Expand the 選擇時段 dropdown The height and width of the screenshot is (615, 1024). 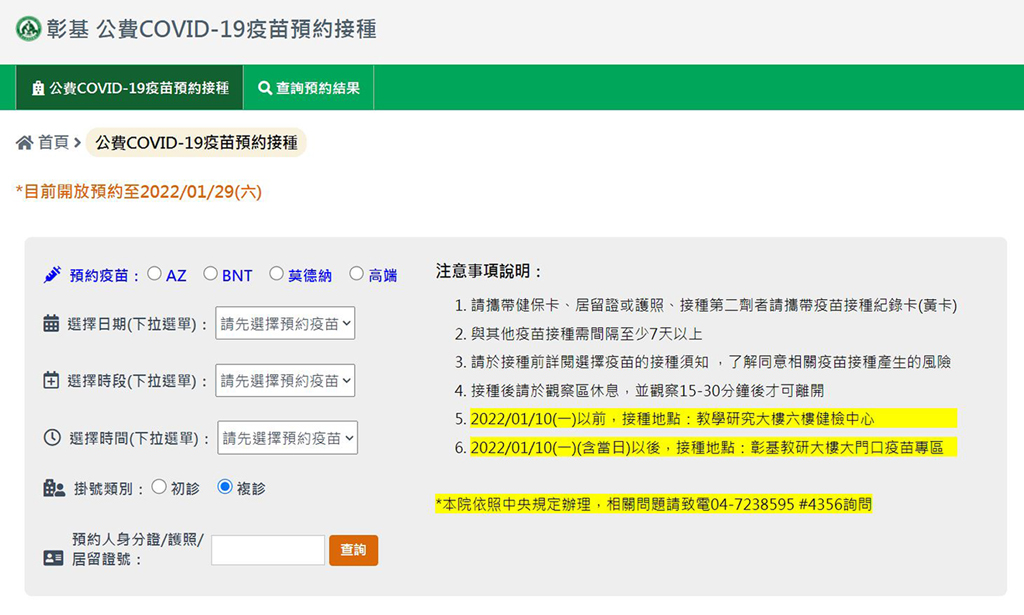tap(285, 381)
